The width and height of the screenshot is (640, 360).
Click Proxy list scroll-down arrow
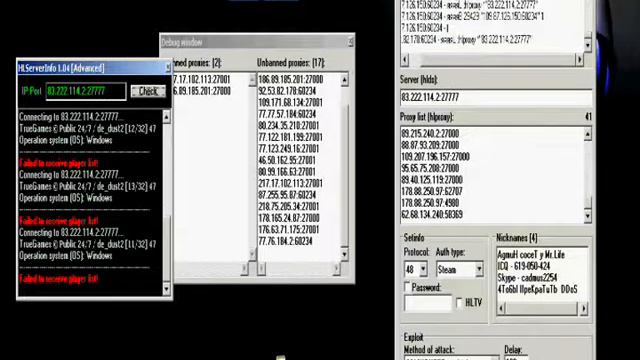point(588,216)
